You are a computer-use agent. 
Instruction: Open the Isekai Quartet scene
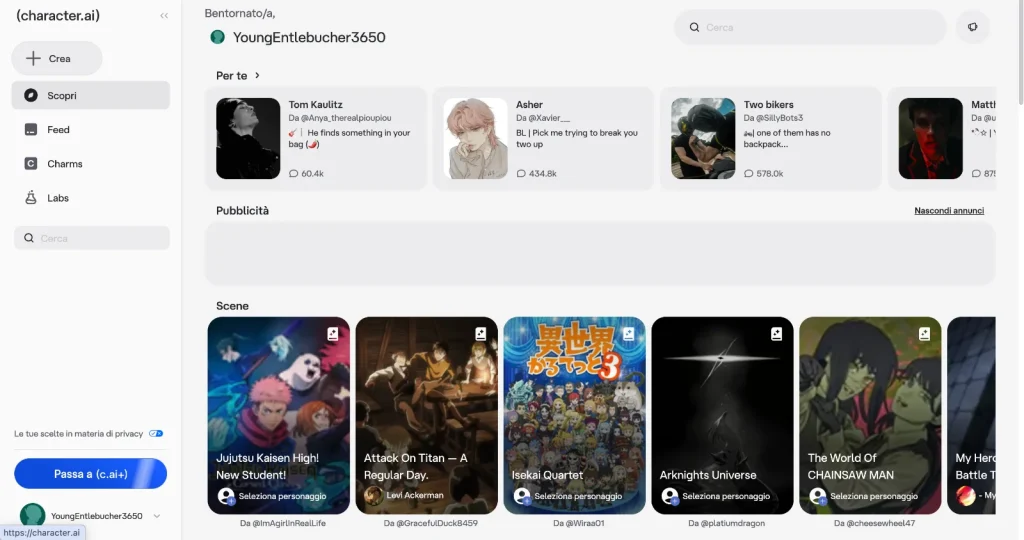pyautogui.click(x=575, y=415)
